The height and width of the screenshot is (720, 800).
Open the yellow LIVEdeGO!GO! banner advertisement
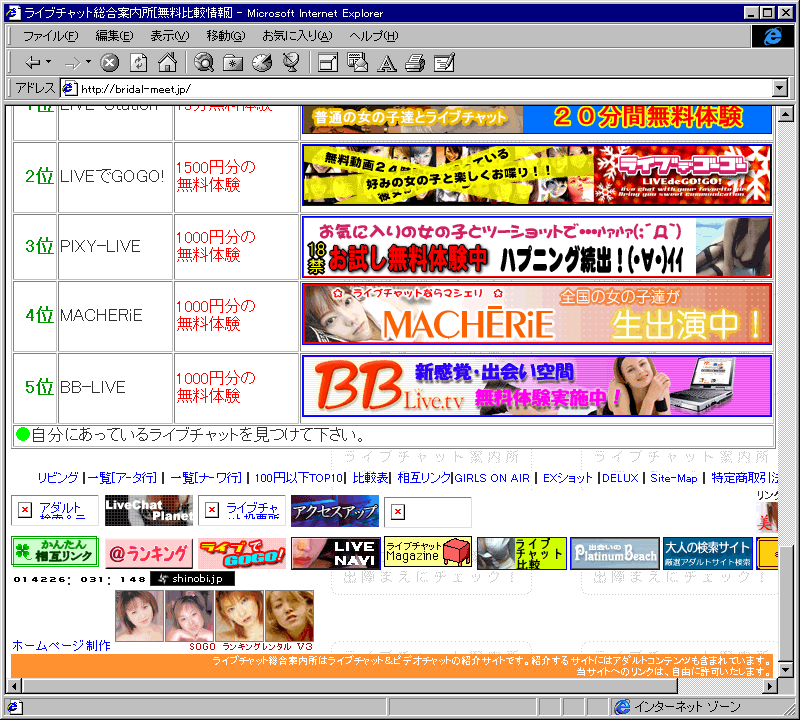click(x=537, y=175)
